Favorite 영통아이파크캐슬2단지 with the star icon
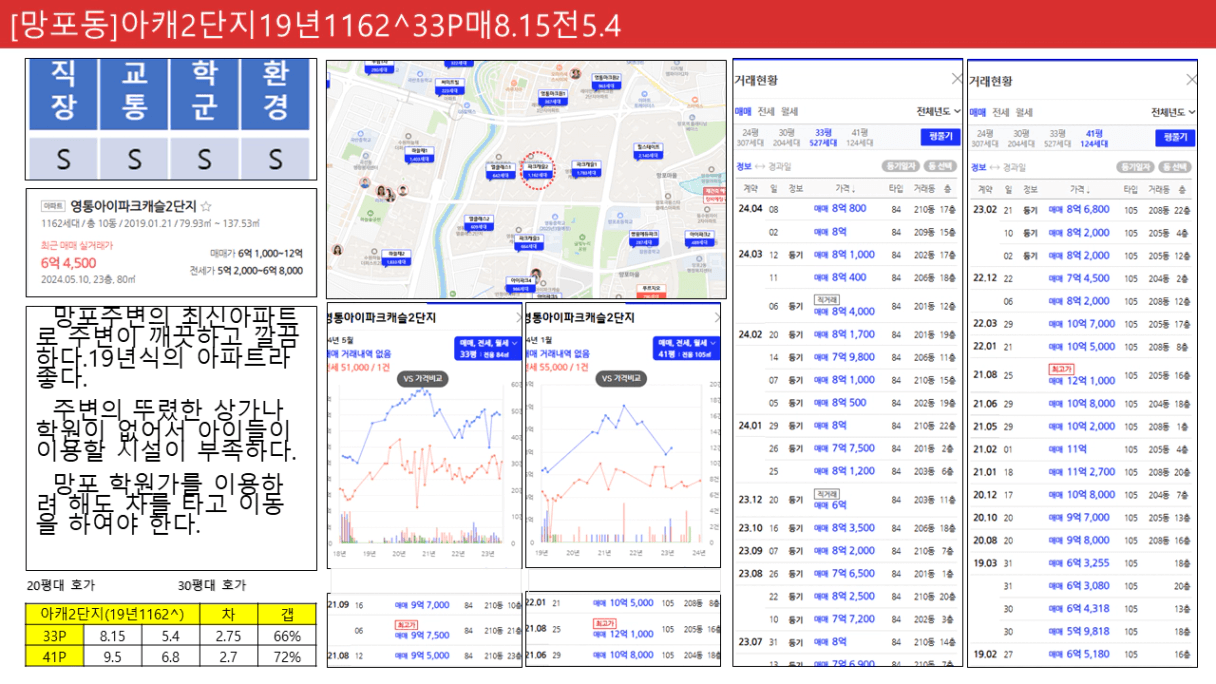Image resolution: width=1216 pixels, height=684 pixels. click(x=205, y=206)
